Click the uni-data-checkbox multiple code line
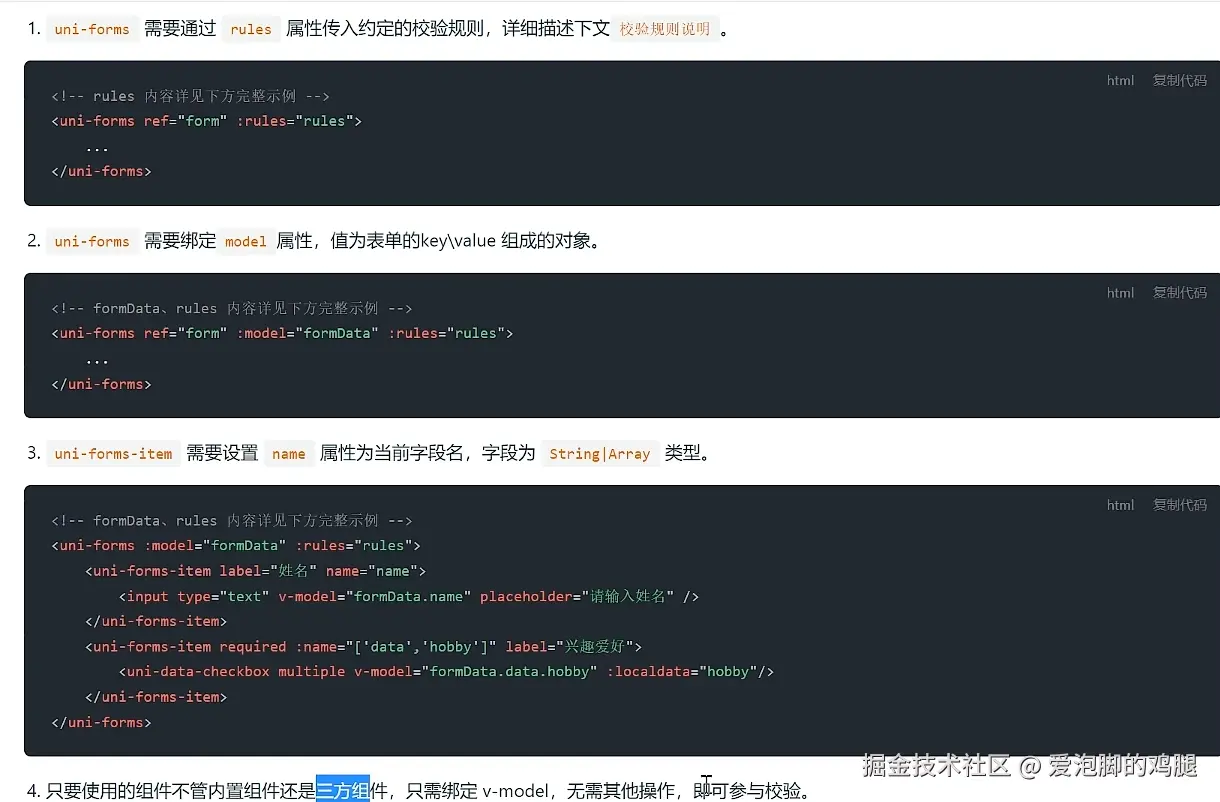The height and width of the screenshot is (802, 1220). pos(447,672)
